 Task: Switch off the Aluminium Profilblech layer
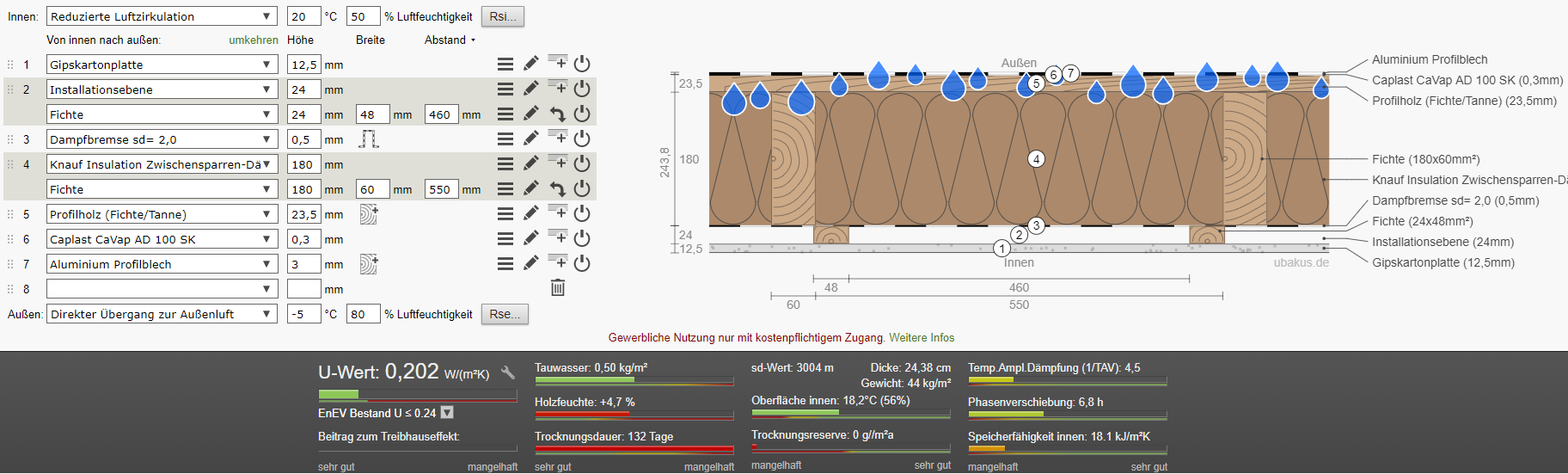582,263
